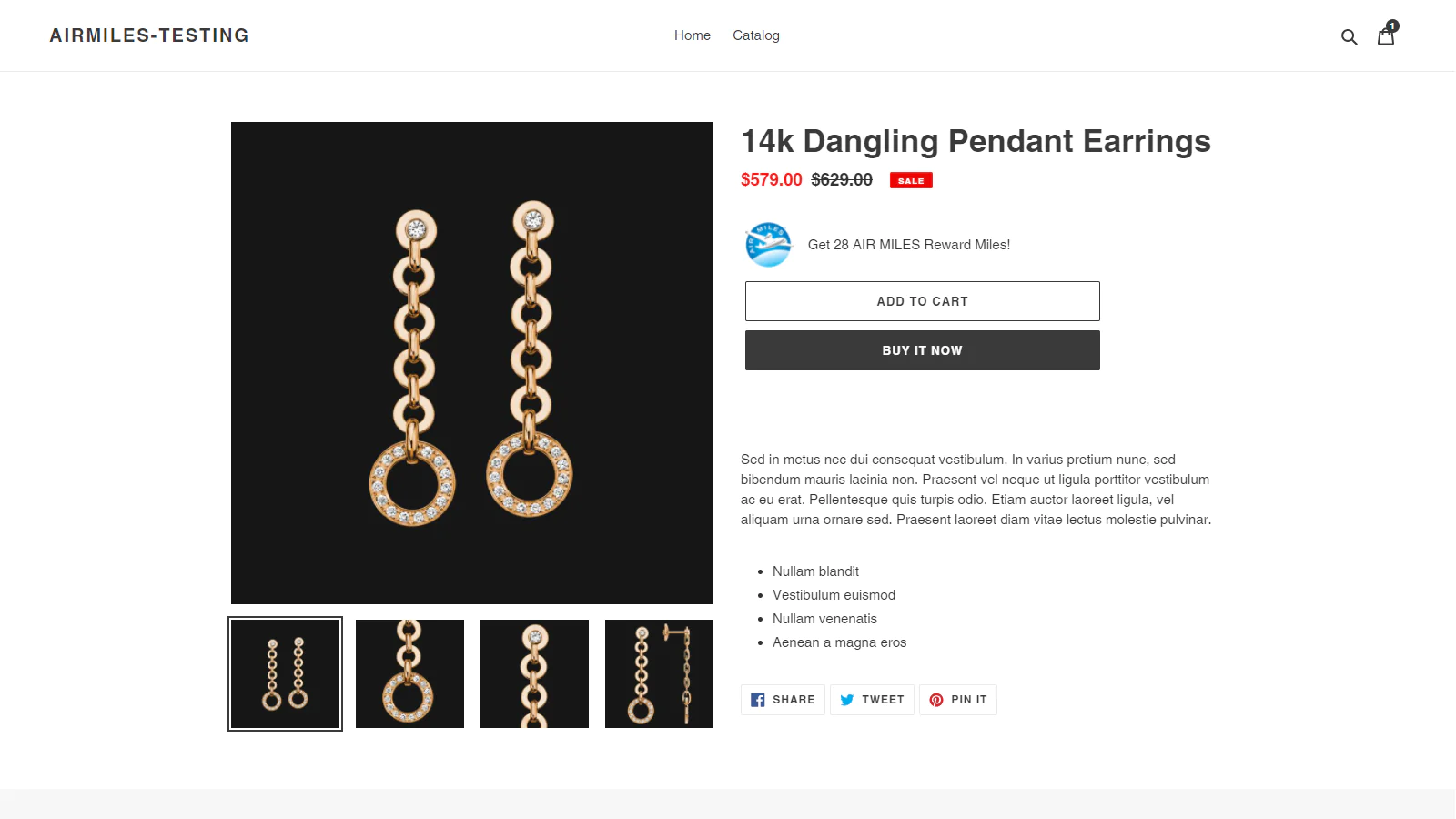Screen dimensions: 1456x819
Task: Select the fourth thumbnail showing side view
Action: pyautogui.click(x=659, y=673)
